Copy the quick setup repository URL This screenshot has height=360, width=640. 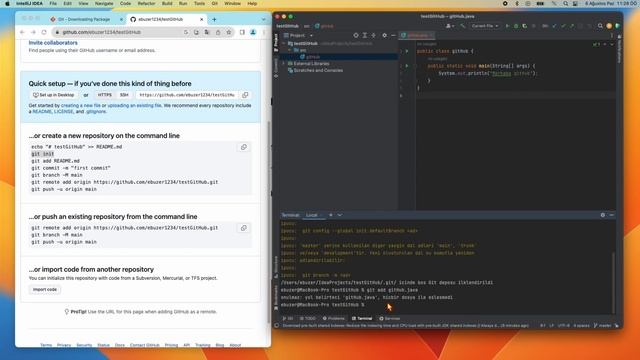[245, 95]
